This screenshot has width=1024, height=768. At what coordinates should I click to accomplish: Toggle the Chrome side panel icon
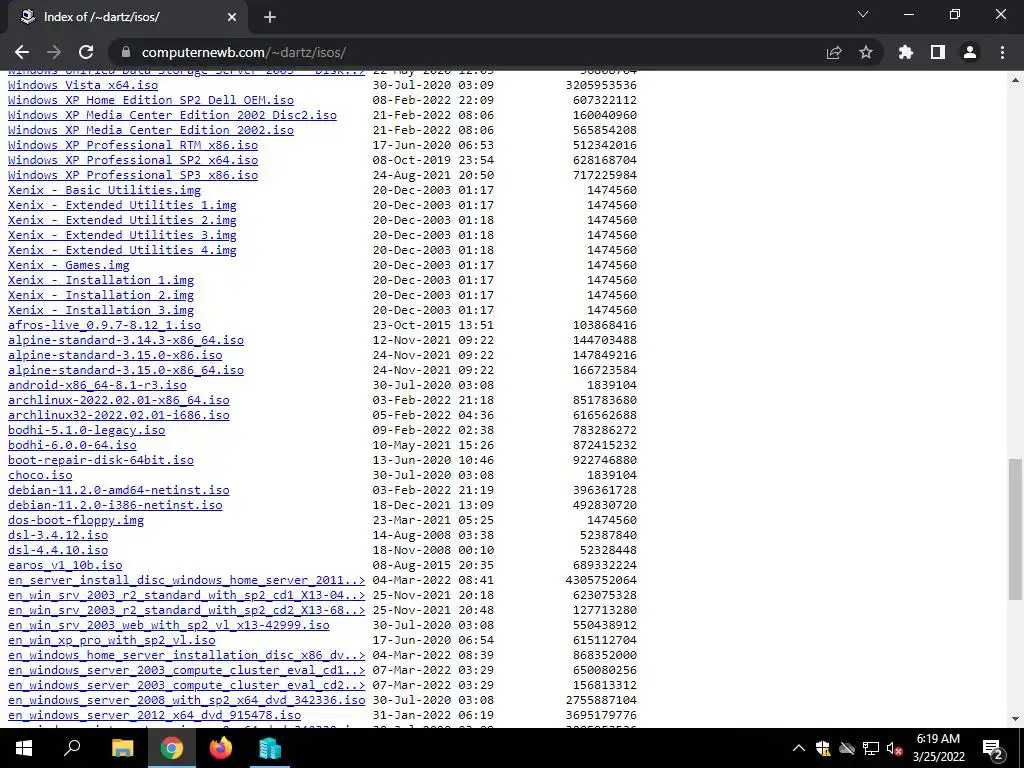coord(938,52)
